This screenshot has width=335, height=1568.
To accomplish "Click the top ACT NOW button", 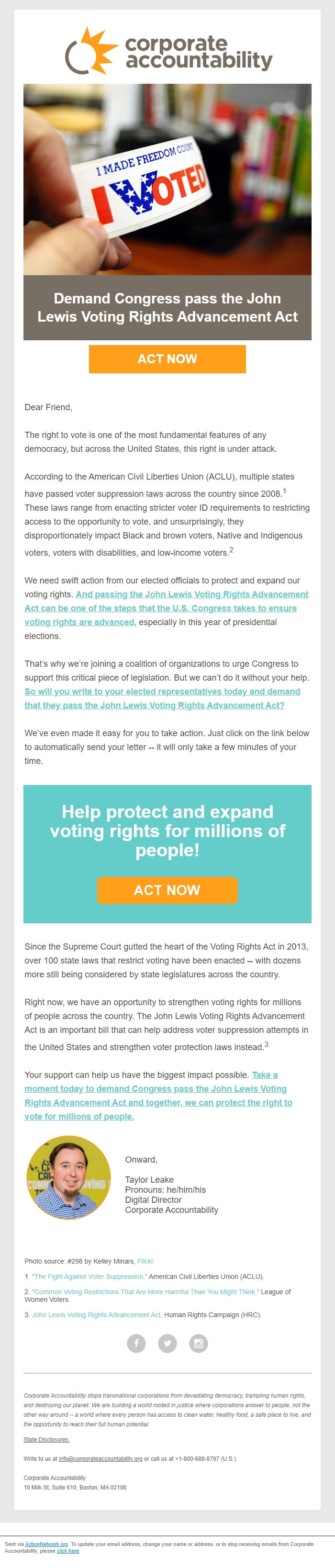I will click(167, 359).
